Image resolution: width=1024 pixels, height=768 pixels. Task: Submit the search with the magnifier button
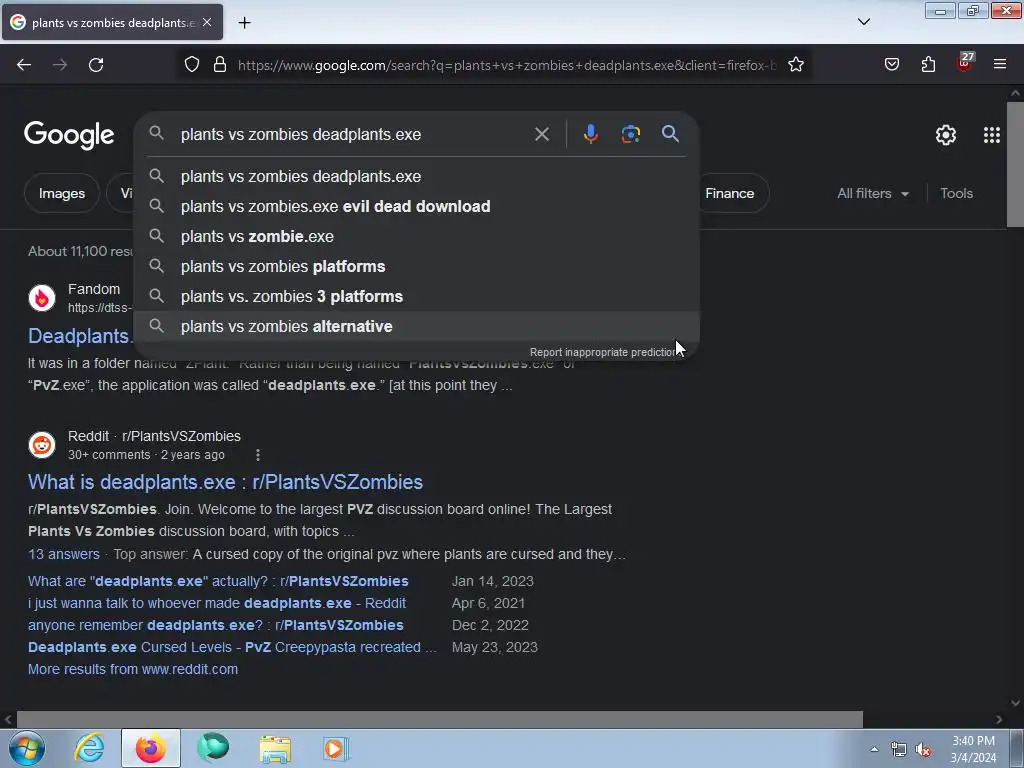671,134
